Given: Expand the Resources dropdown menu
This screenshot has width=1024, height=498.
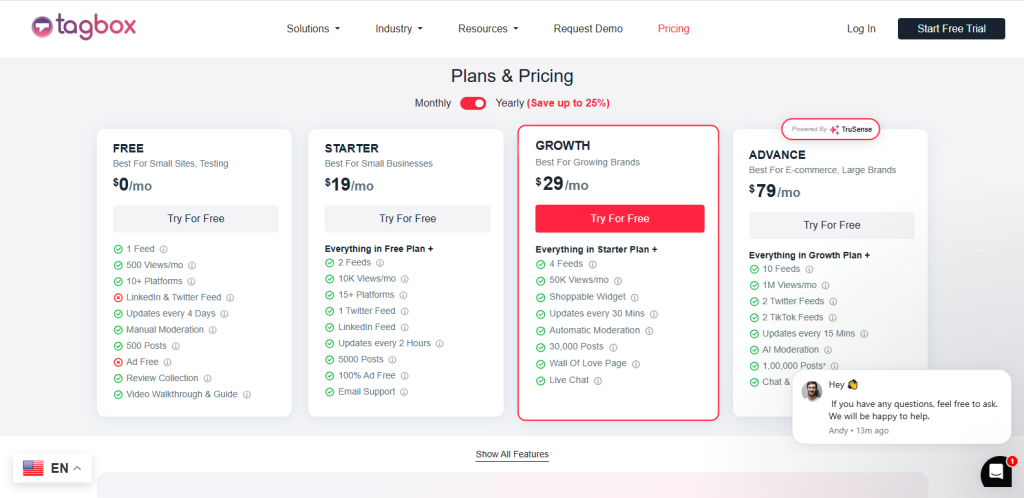Looking at the screenshot, I should [488, 29].
